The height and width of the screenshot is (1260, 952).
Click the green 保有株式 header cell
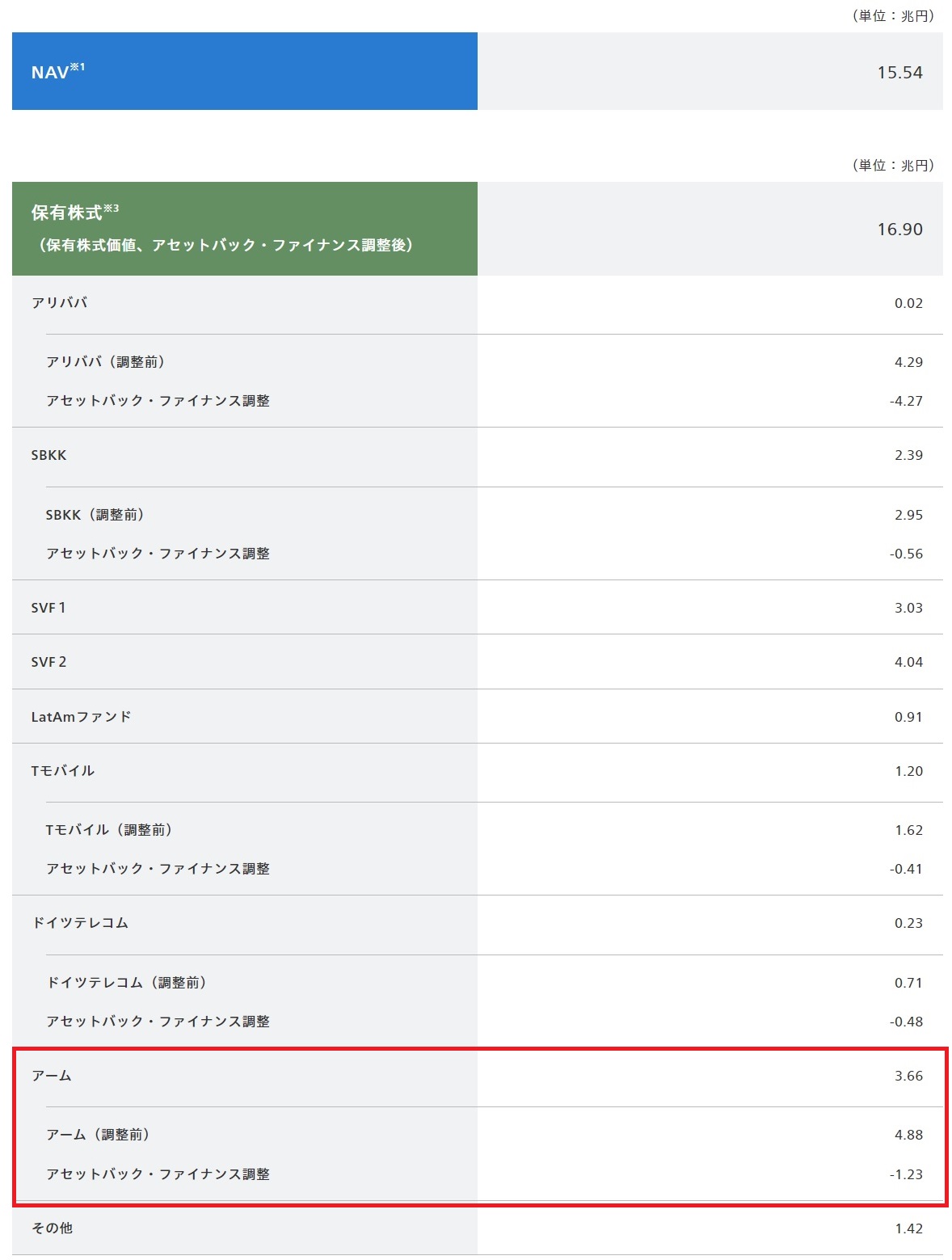(x=244, y=229)
